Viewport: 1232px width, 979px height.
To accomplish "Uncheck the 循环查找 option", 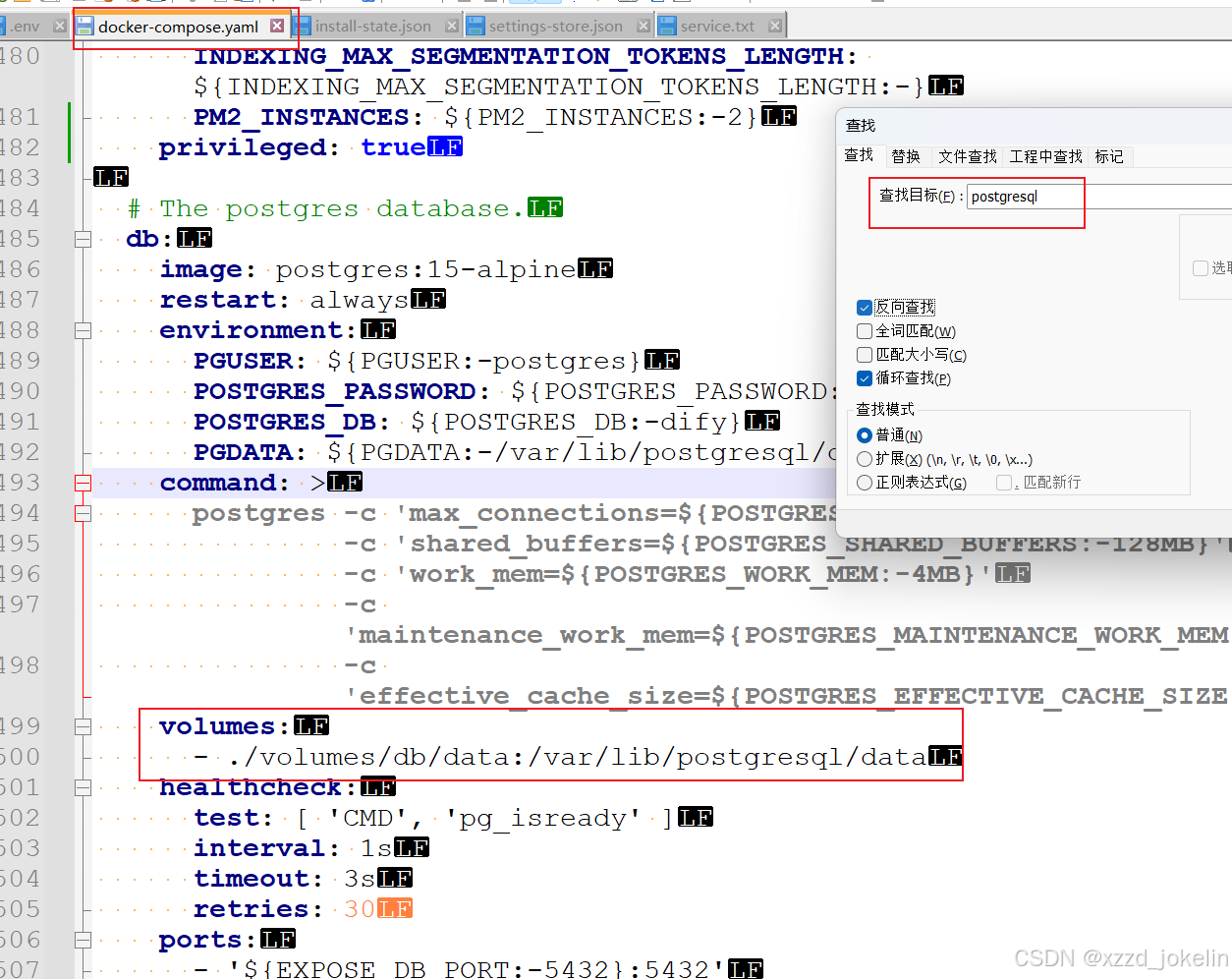I will click(x=865, y=378).
